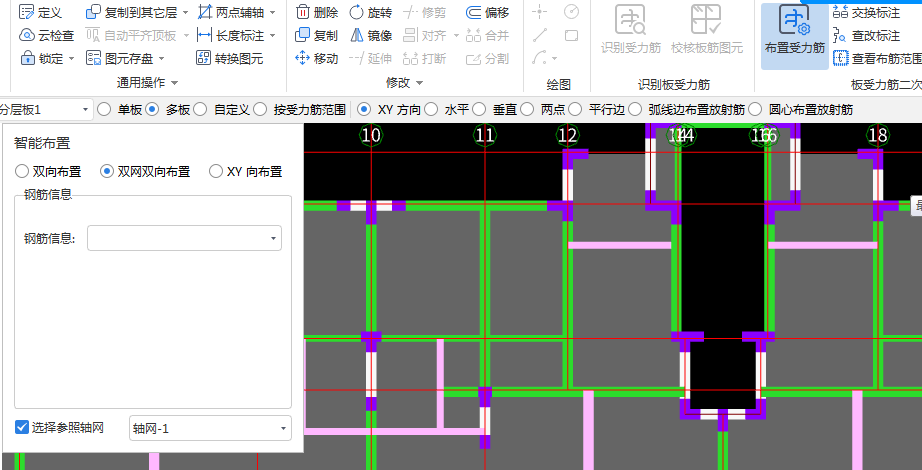This screenshot has width=922, height=470.
Task: Select 双网双向布置 radio option
Action: 106,172
